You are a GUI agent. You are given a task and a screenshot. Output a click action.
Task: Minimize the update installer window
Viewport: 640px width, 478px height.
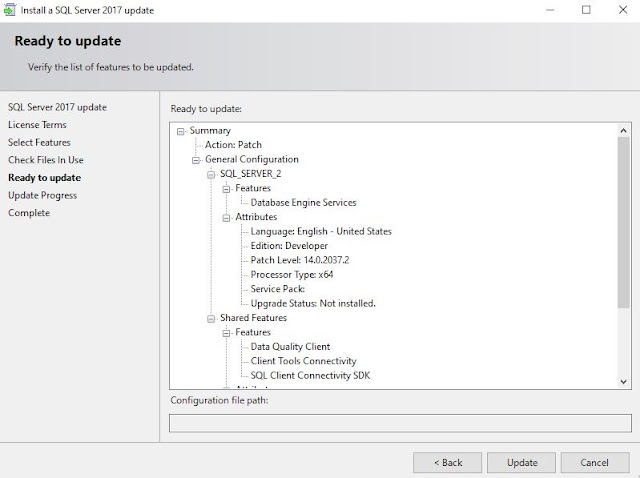tap(550, 10)
